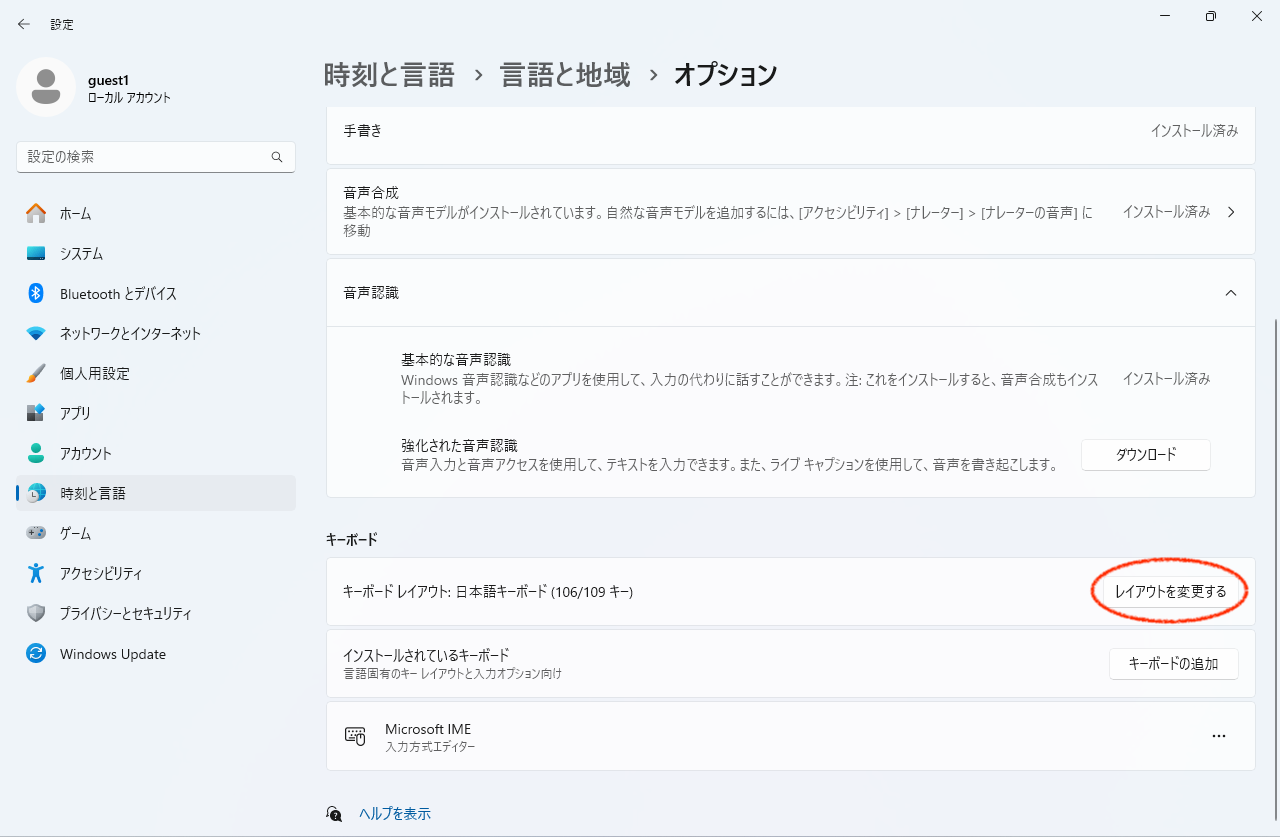Open the Windows Update page
This screenshot has height=837, width=1280.
click(156, 654)
